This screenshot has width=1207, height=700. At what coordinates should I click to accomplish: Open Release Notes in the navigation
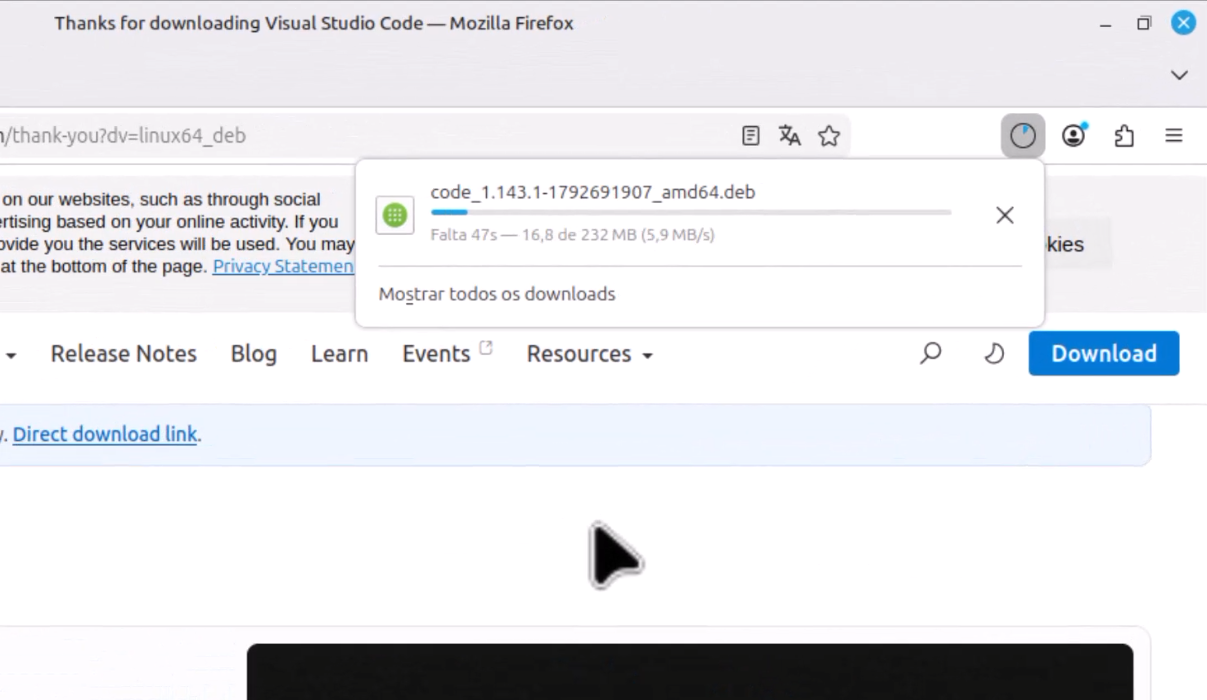[x=124, y=354]
